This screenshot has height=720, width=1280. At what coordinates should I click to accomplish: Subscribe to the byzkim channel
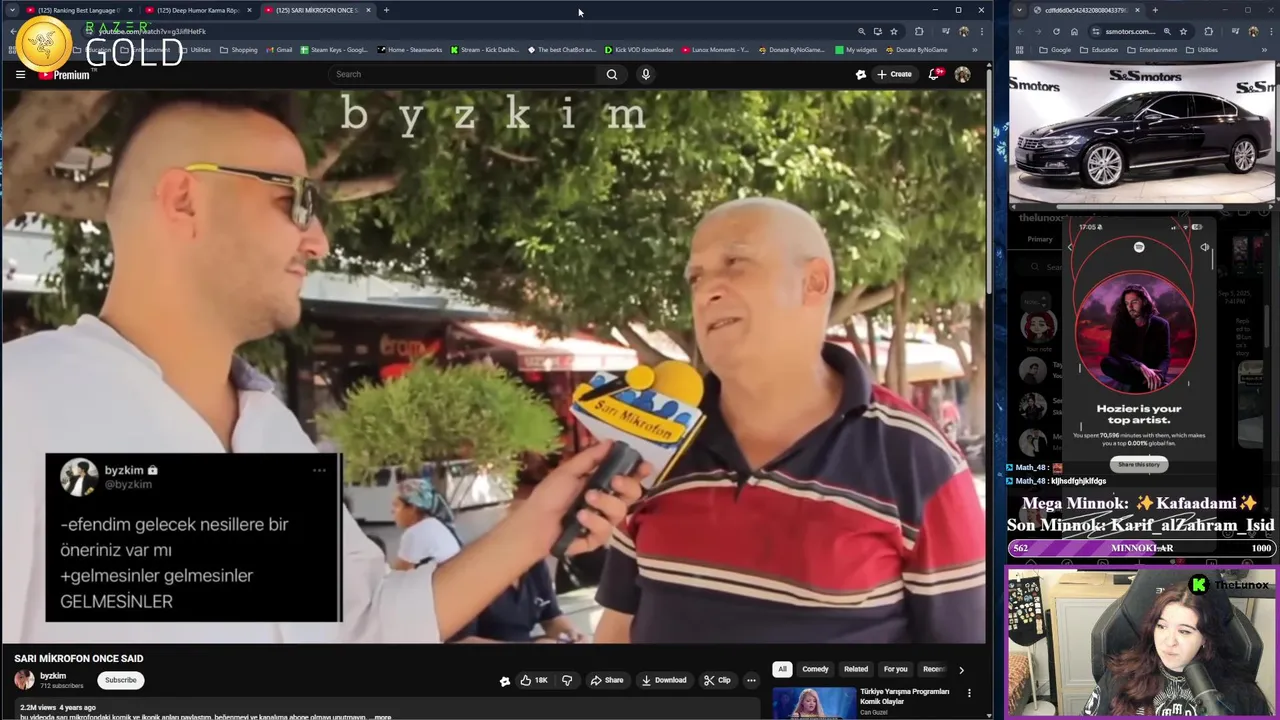coord(121,680)
